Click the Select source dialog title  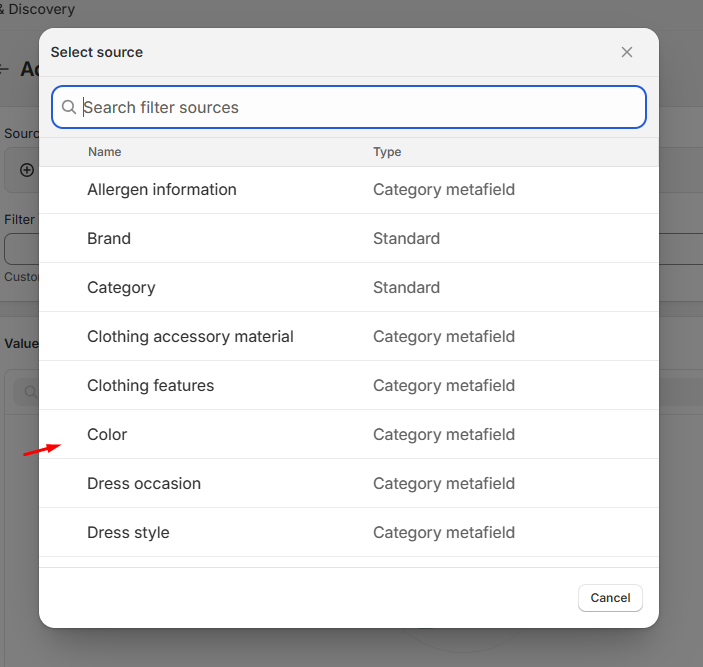[97, 52]
